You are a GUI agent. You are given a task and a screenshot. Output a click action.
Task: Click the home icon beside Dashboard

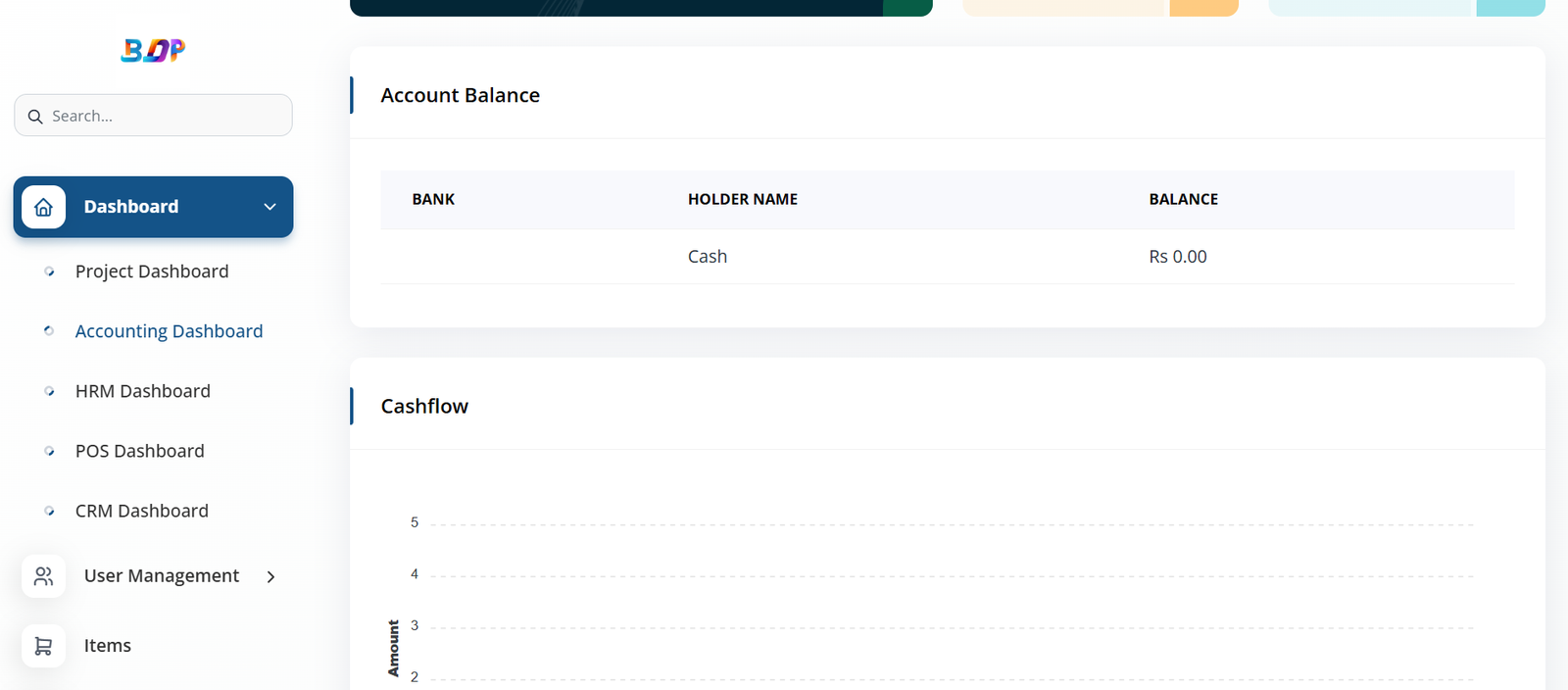(x=43, y=207)
